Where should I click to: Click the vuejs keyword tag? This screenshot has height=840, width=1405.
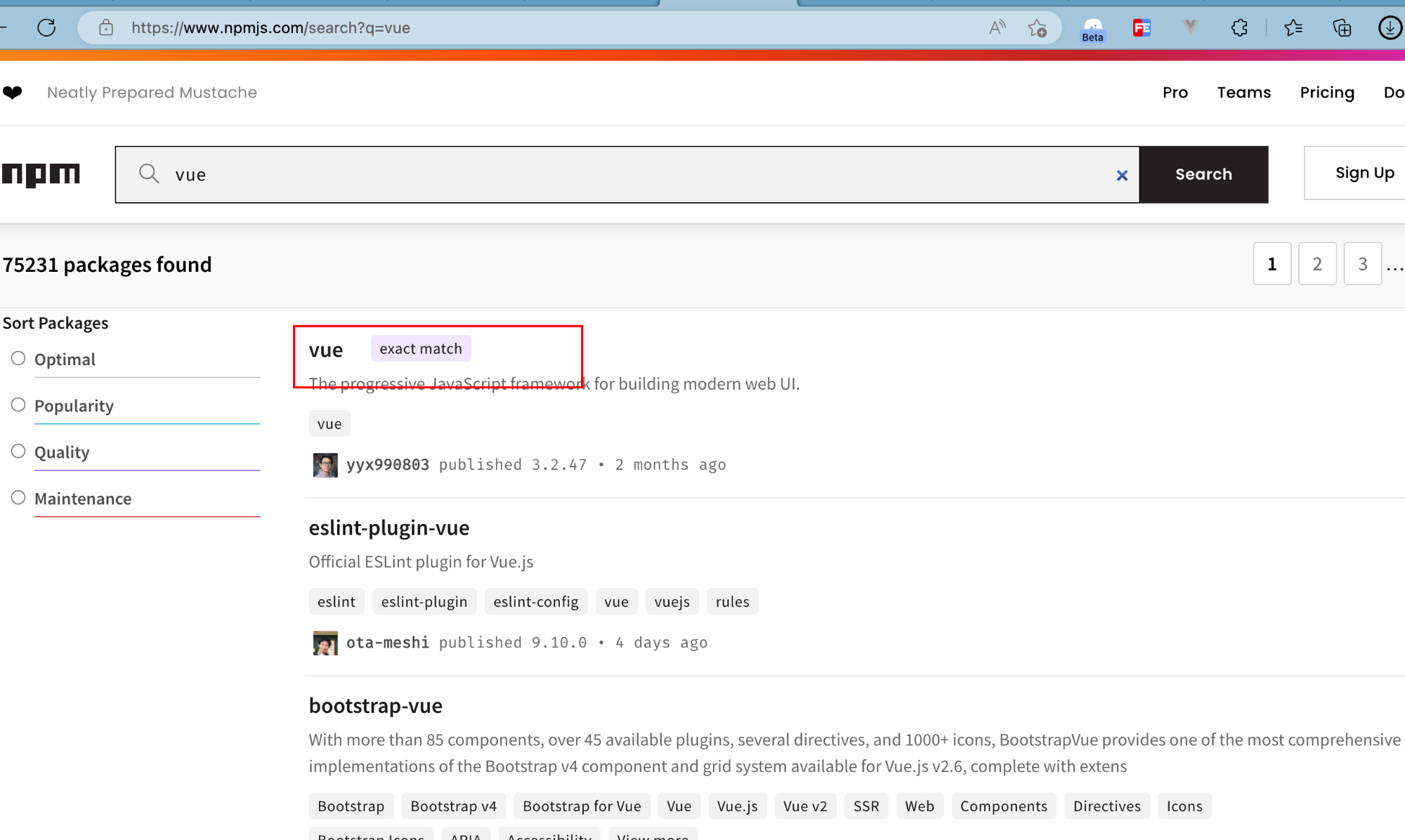point(672,602)
